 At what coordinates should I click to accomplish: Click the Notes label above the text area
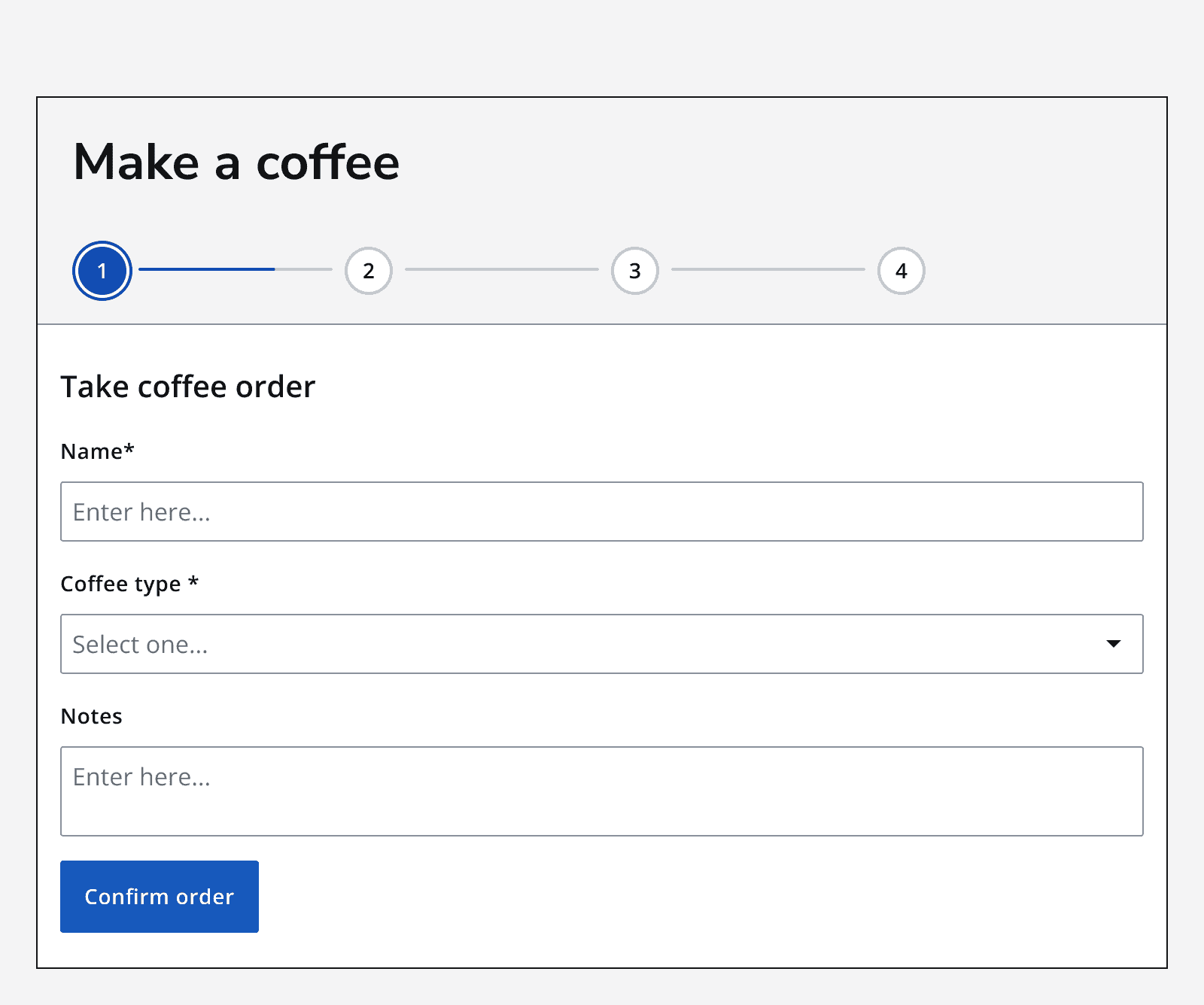91,716
